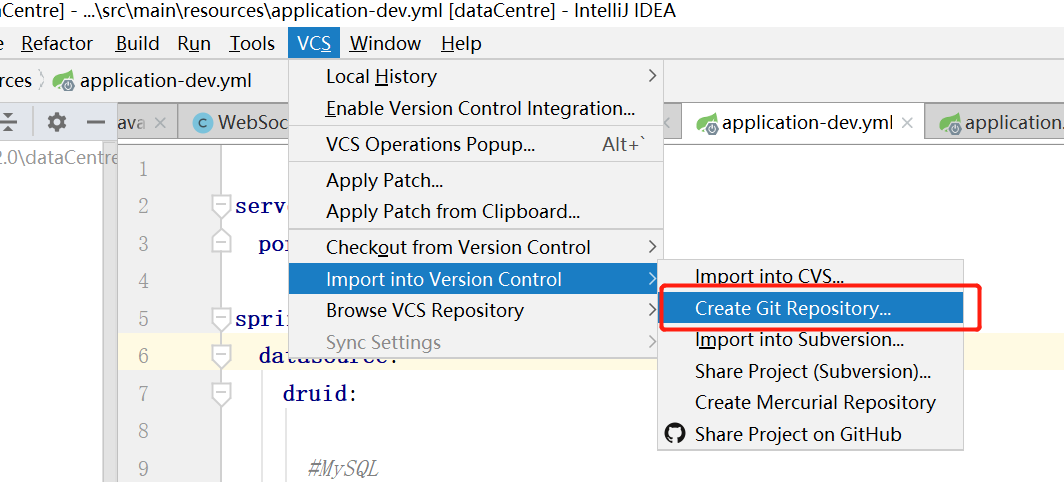Collapse fold at line 7 druid
This screenshot has height=482, width=1064.
click(221, 393)
